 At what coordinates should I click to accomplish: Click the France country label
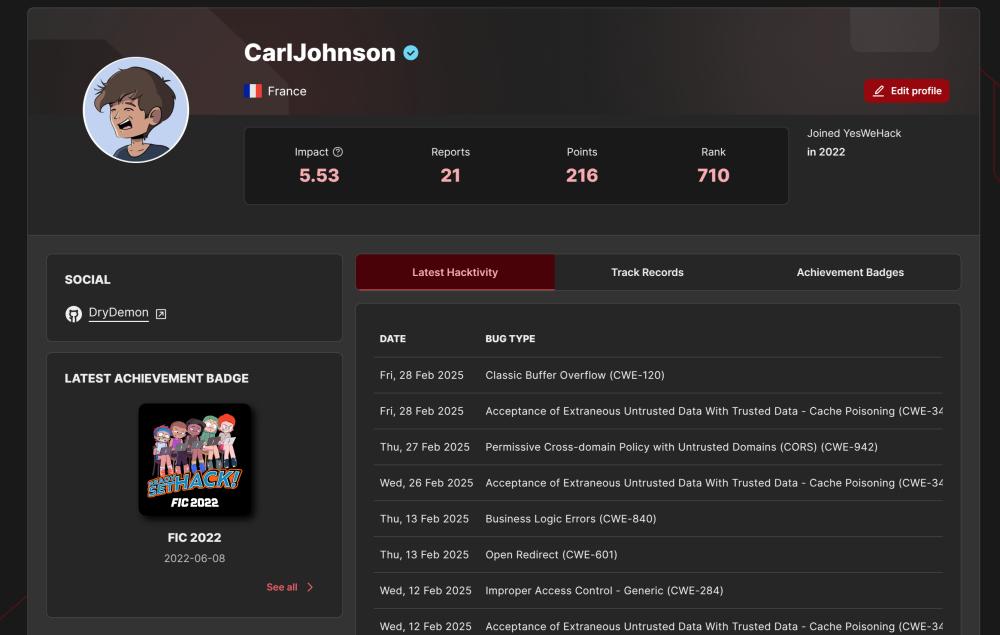click(x=287, y=91)
